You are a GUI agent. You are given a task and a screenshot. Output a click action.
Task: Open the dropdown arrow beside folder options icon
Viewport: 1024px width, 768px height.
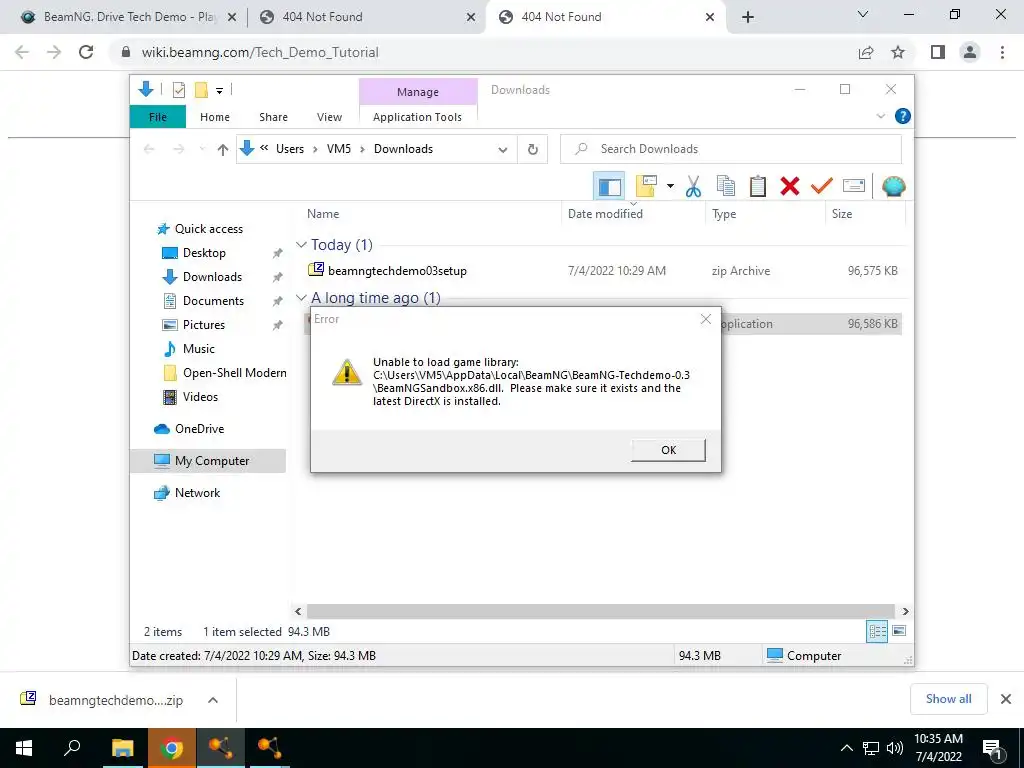670,186
